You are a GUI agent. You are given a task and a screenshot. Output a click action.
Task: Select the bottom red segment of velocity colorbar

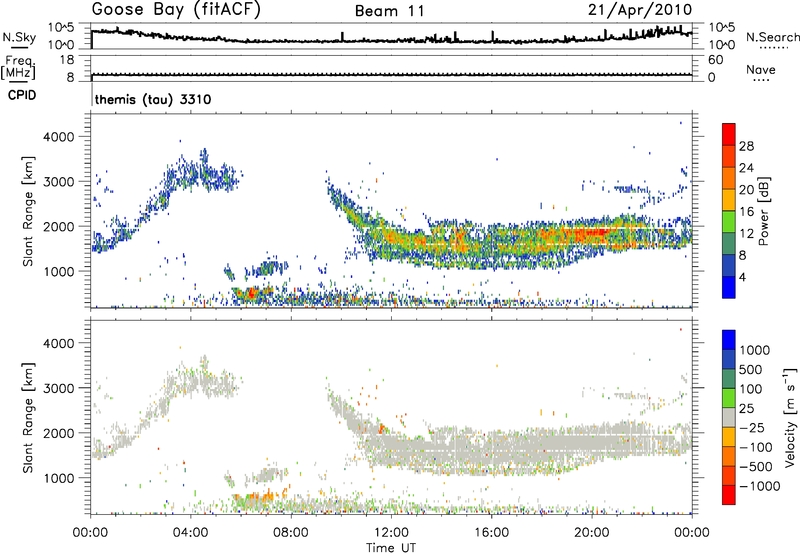coord(729,494)
